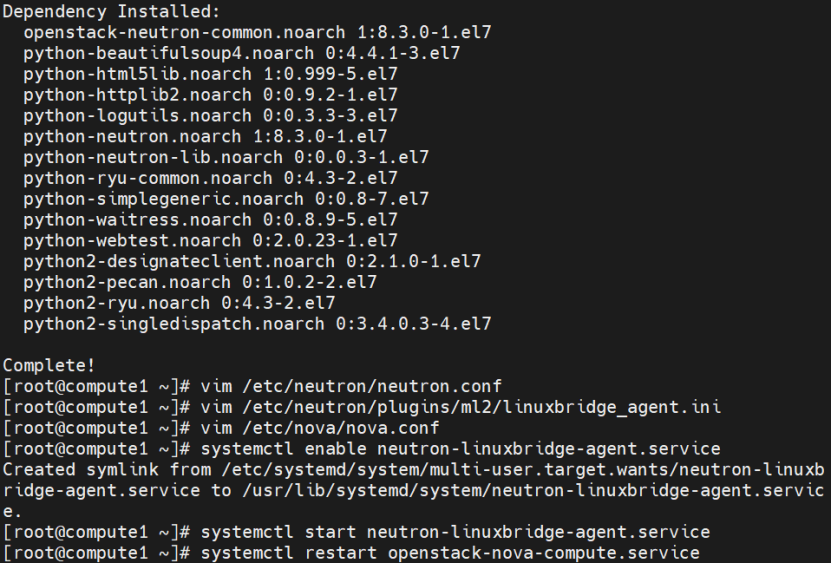Click the python-neutron-lib.noarch line
831x563 pixels.
(x=226, y=157)
